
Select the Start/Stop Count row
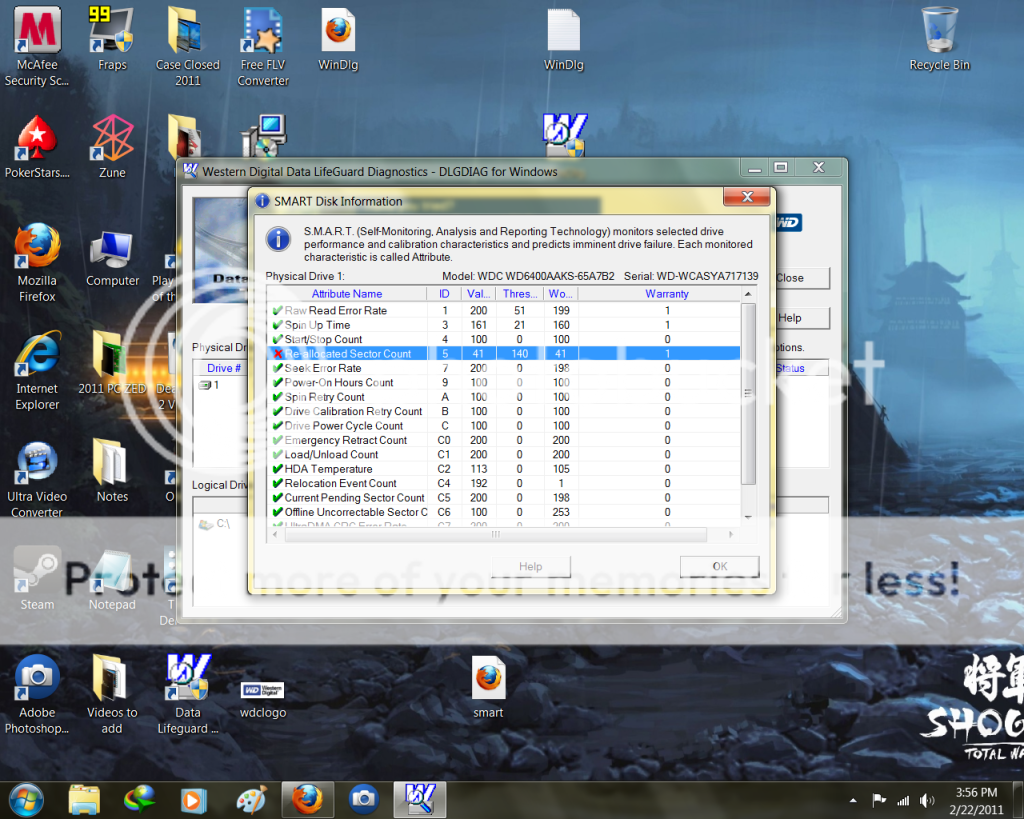pyautogui.click(x=504, y=340)
